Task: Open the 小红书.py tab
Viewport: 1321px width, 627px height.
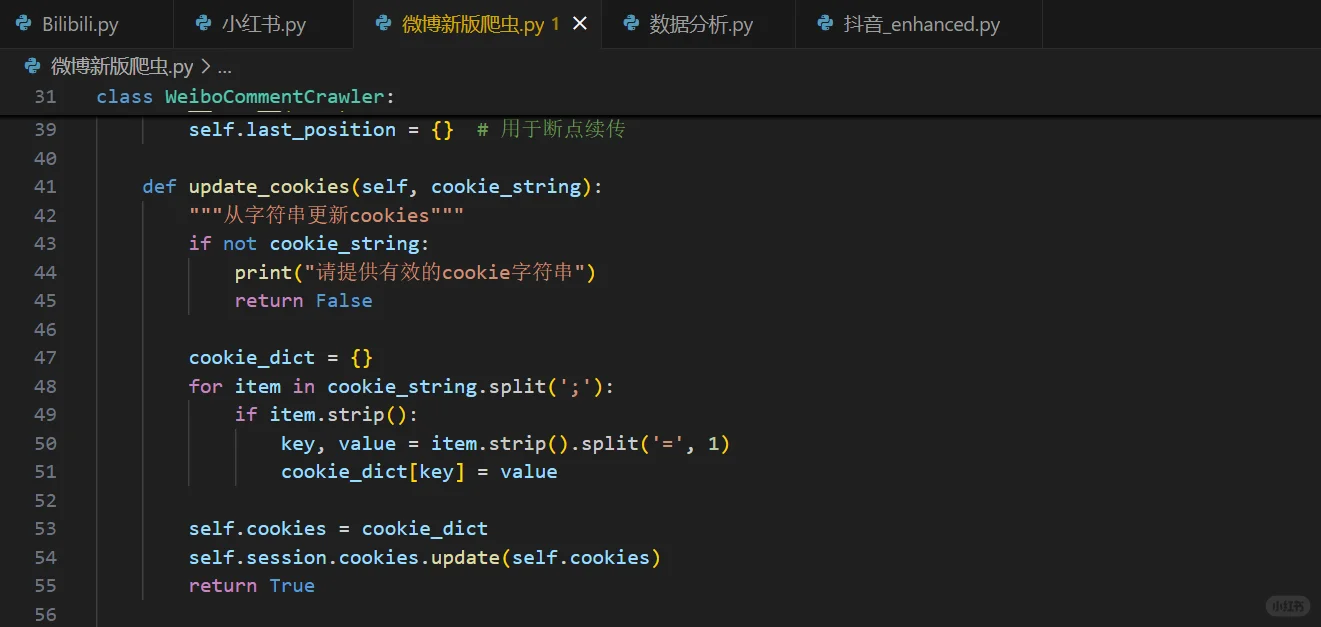Action: coord(263,24)
